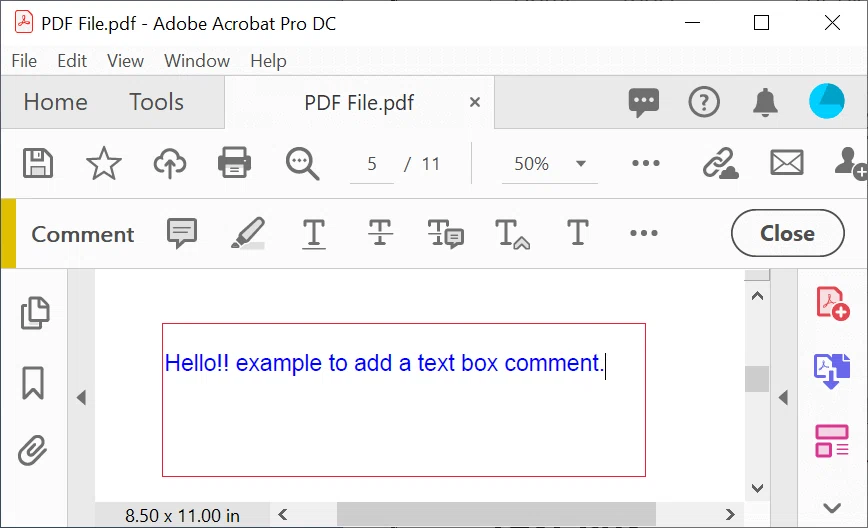The height and width of the screenshot is (528, 868).
Task: Click the vertical scrollbar down arrow
Action: pyautogui.click(x=757, y=488)
